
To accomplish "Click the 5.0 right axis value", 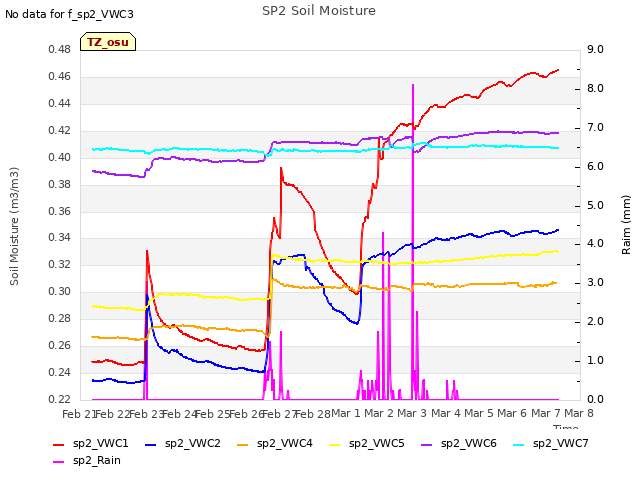I will (595, 205).
